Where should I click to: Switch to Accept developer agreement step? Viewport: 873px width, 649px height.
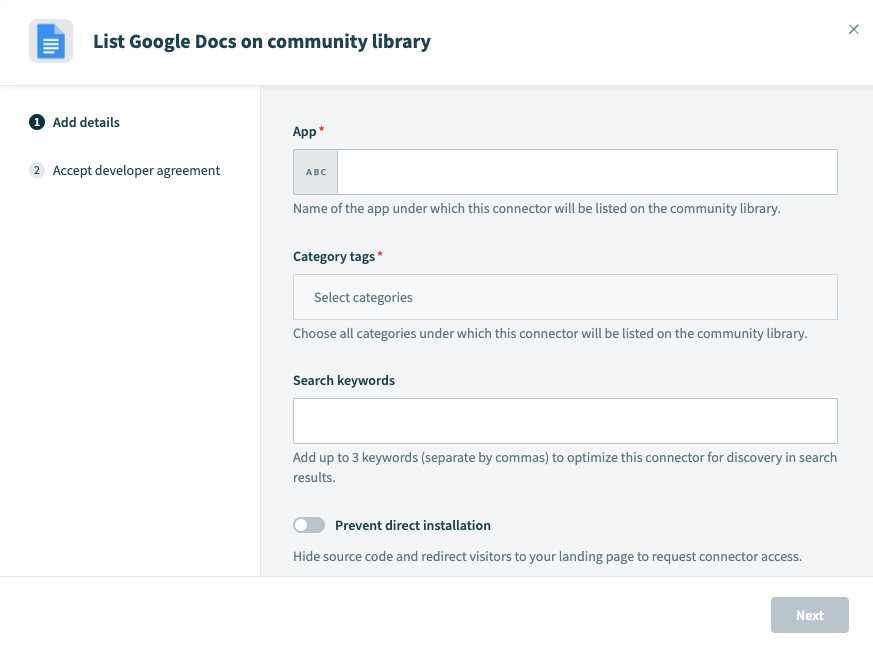coord(136,170)
